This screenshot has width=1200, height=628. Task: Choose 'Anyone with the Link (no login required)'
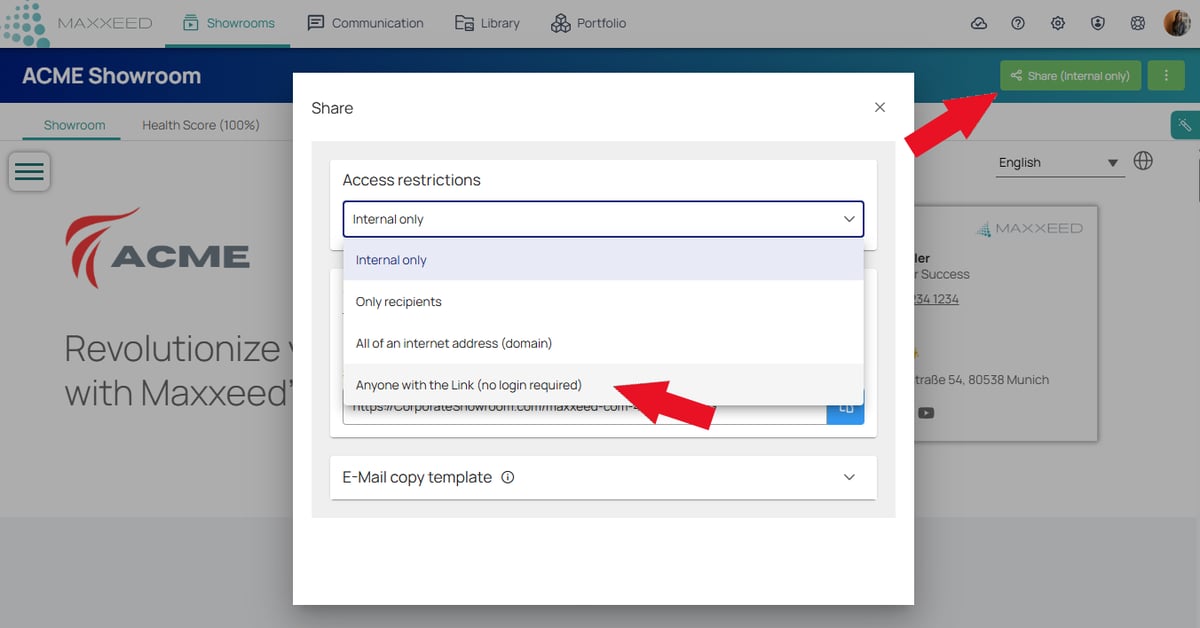(603, 385)
